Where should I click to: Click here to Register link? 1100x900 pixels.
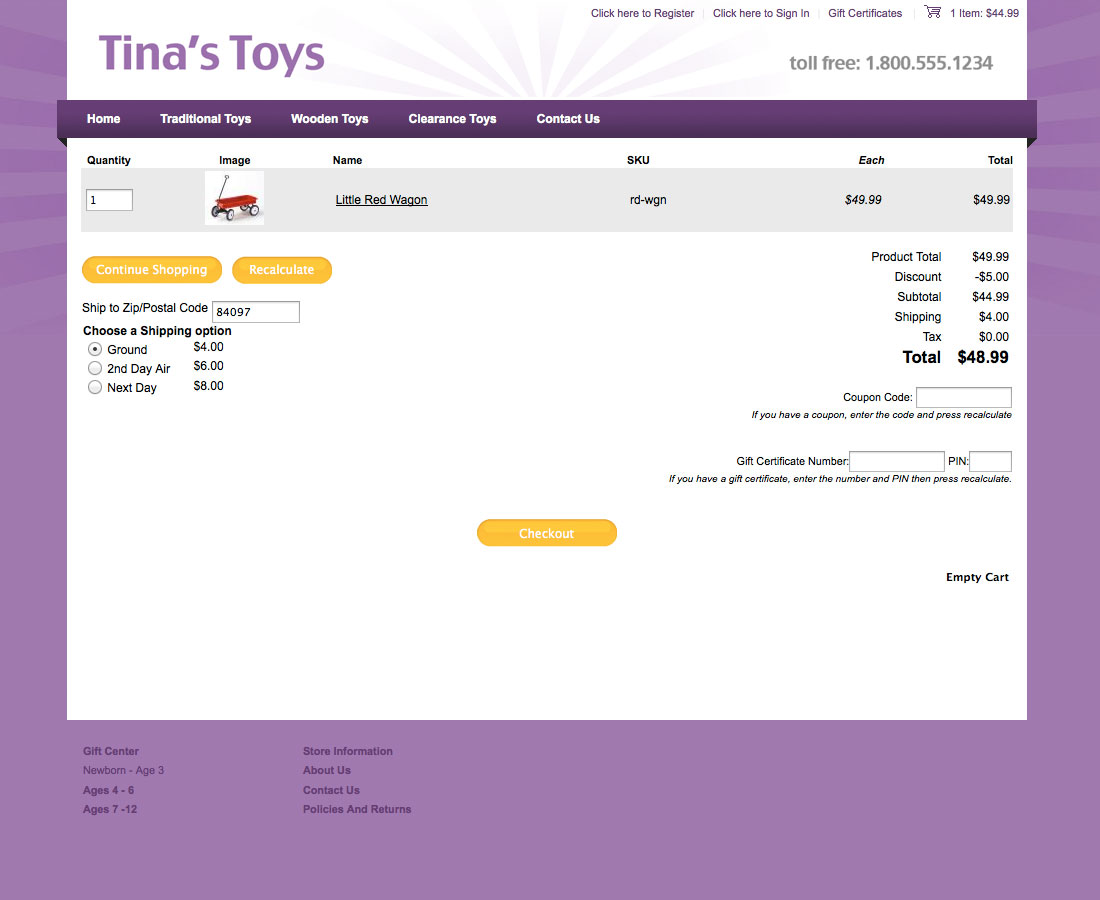pyautogui.click(x=642, y=13)
